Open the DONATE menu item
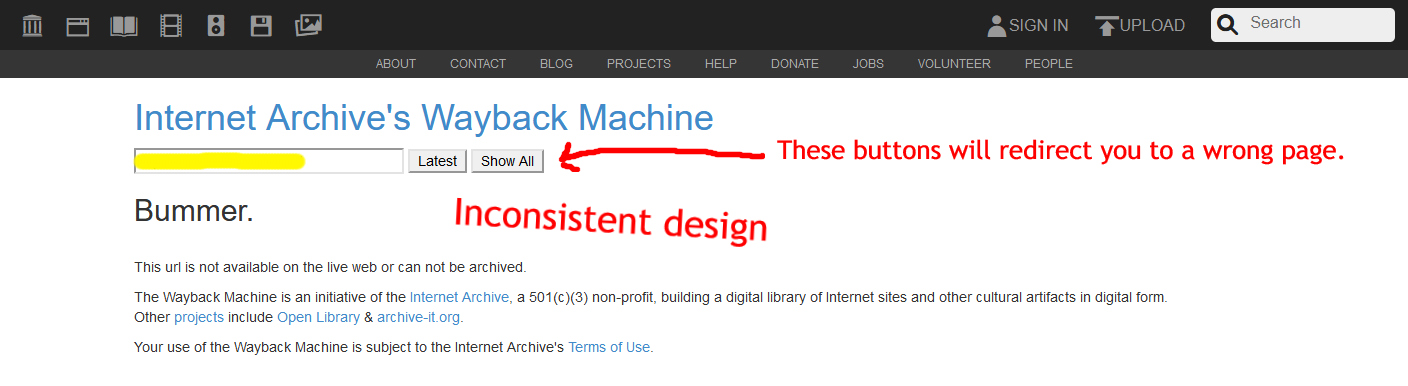The width and height of the screenshot is (1408, 386). [795, 64]
